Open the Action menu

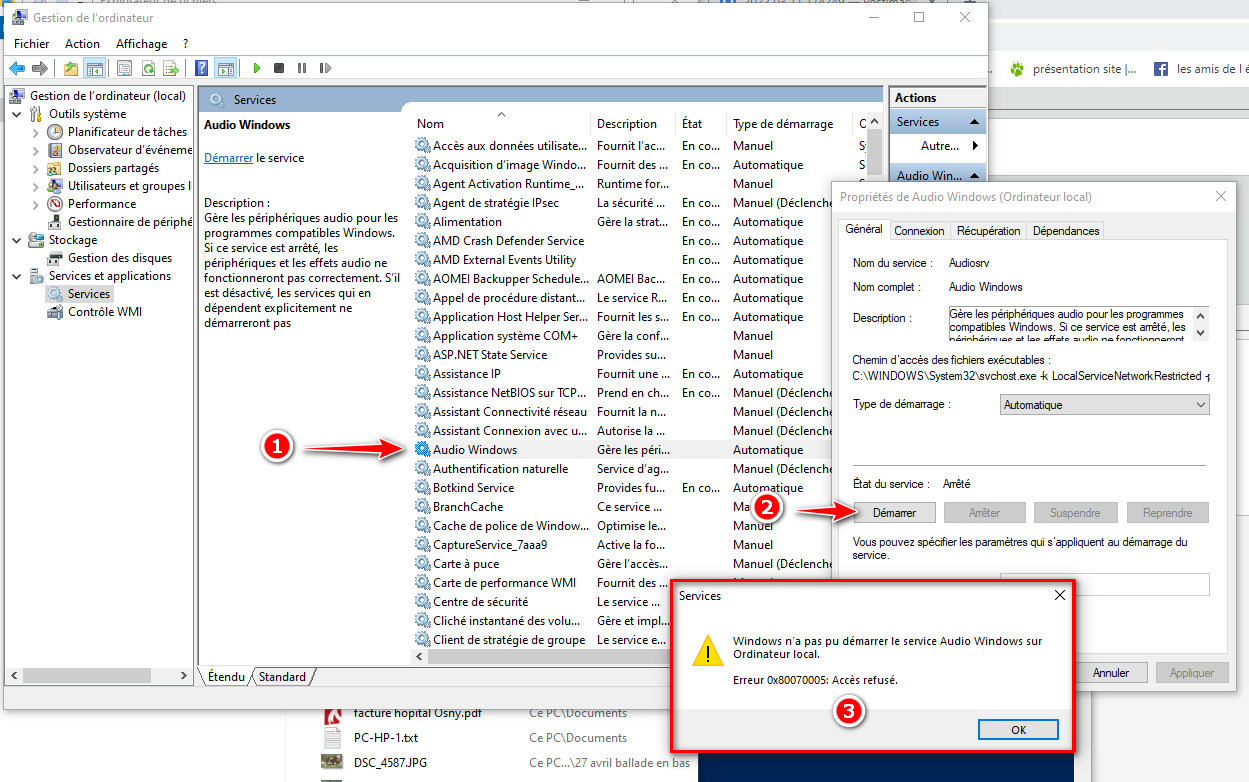[x=82, y=44]
